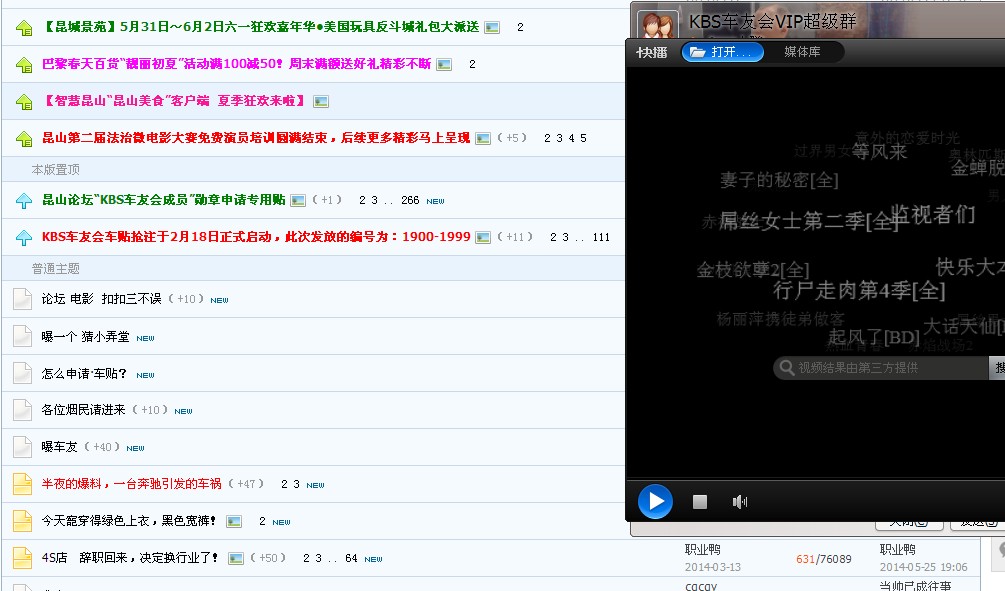Click yellow folder icon beside 4S店 辞职回来

coord(22,558)
